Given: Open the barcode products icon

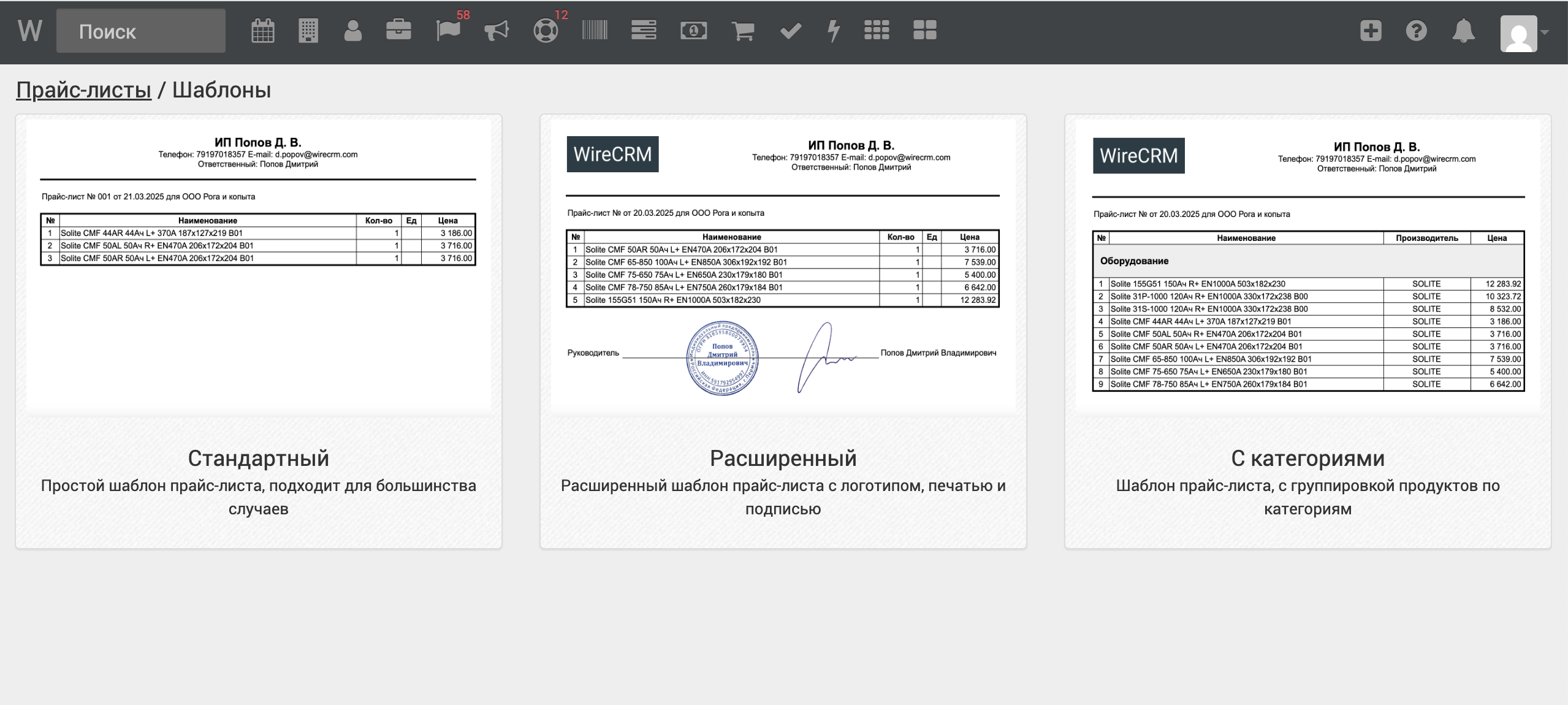Looking at the screenshot, I should (x=595, y=30).
